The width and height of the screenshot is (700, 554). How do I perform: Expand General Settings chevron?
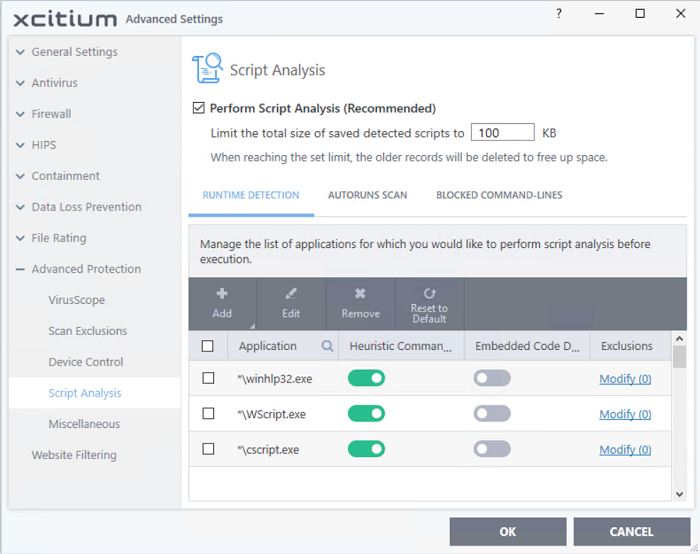coord(20,52)
